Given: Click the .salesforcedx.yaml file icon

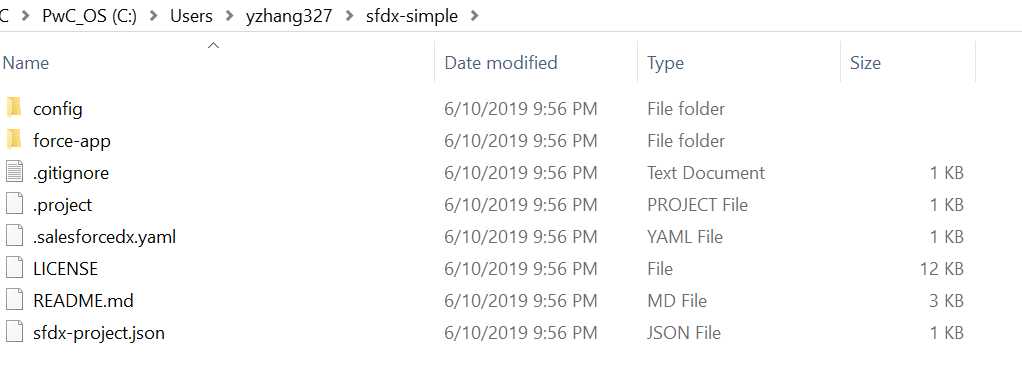Looking at the screenshot, I should [x=14, y=236].
